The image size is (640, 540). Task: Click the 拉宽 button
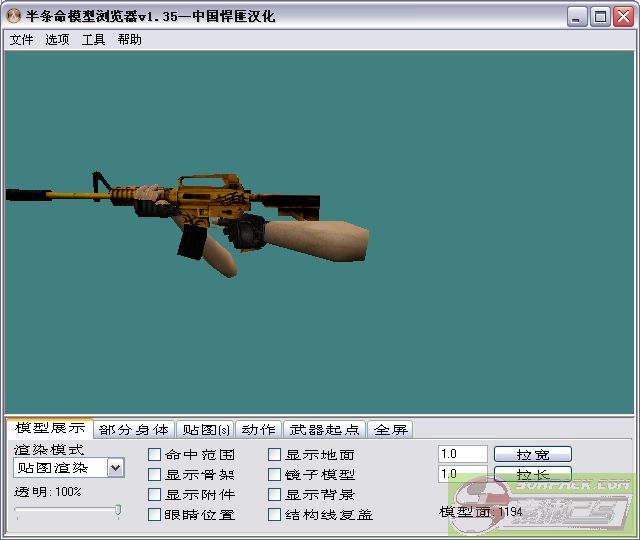coord(532,454)
